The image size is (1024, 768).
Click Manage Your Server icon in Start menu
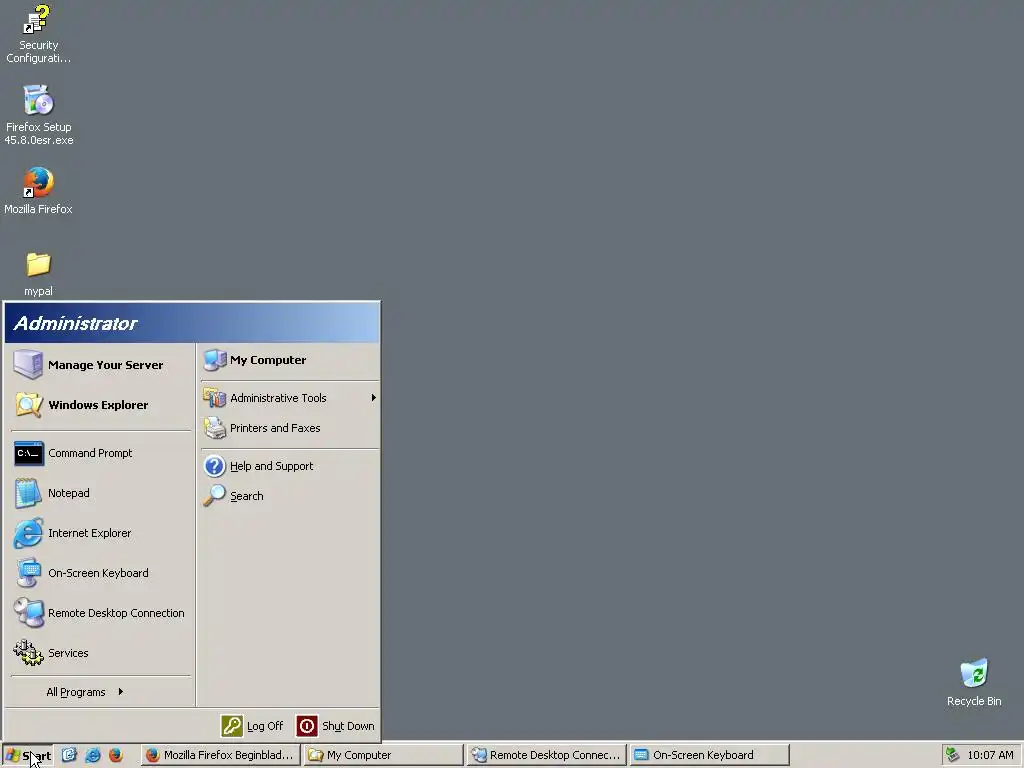click(28, 364)
